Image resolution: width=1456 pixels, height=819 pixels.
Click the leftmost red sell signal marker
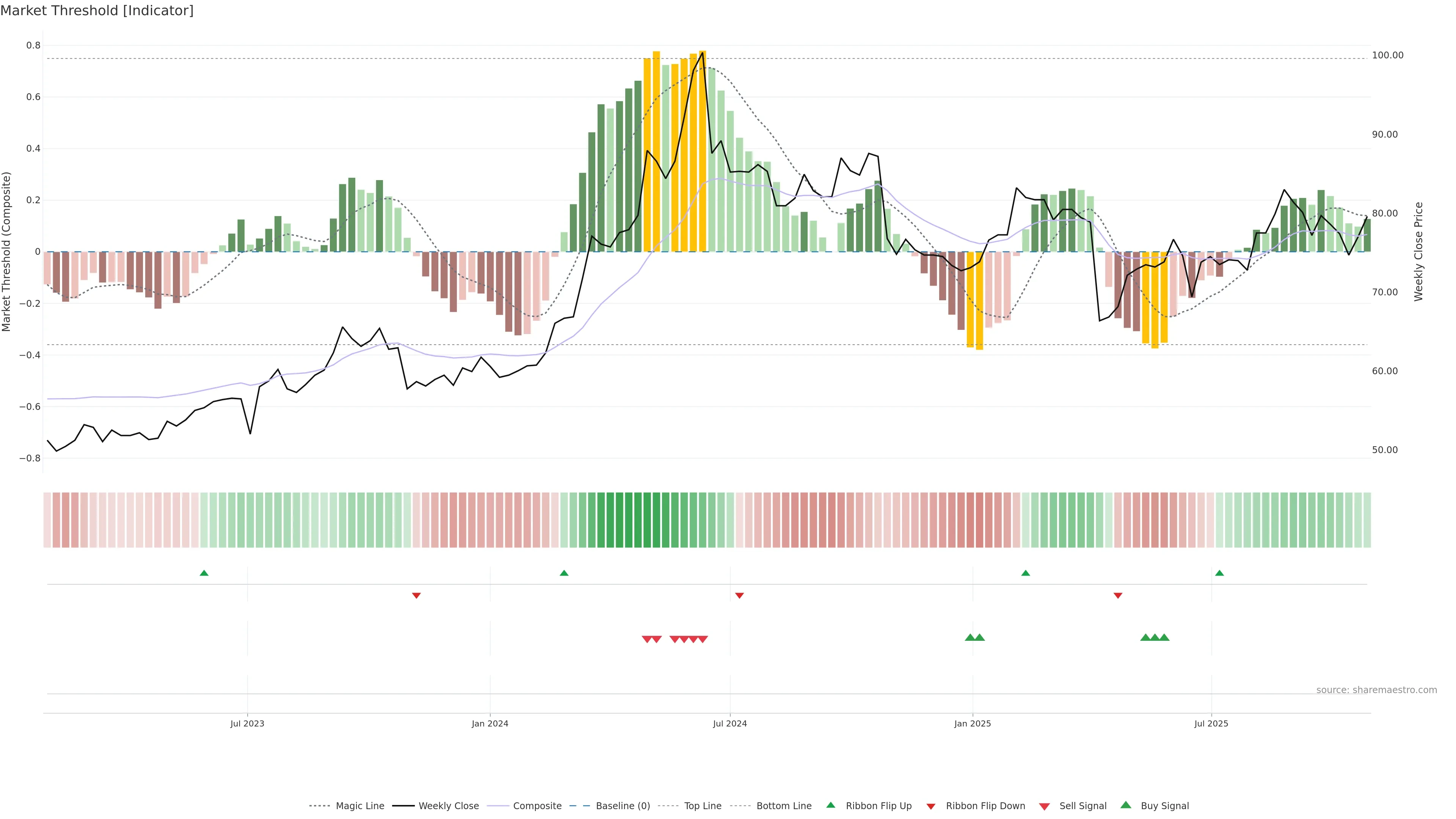[647, 639]
